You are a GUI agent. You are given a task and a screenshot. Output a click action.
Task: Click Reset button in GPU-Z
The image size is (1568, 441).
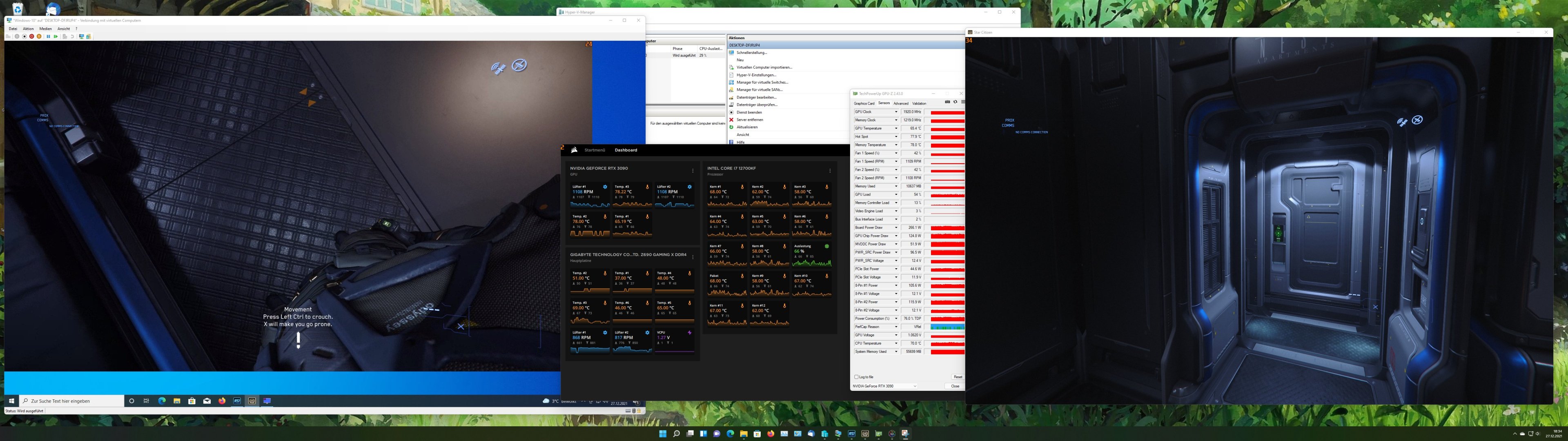958,377
